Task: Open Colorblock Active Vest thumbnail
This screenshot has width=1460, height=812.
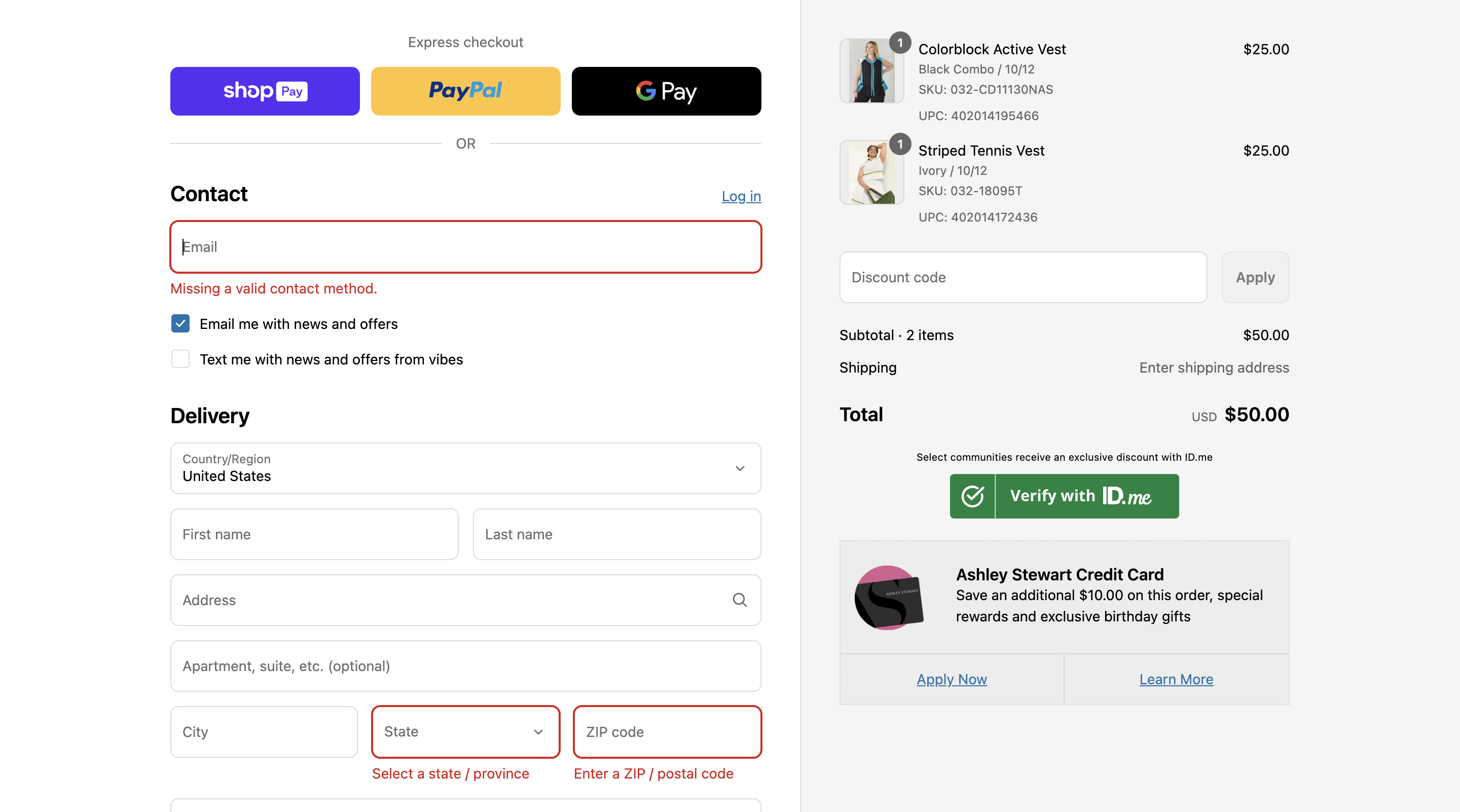Action: 871,71
